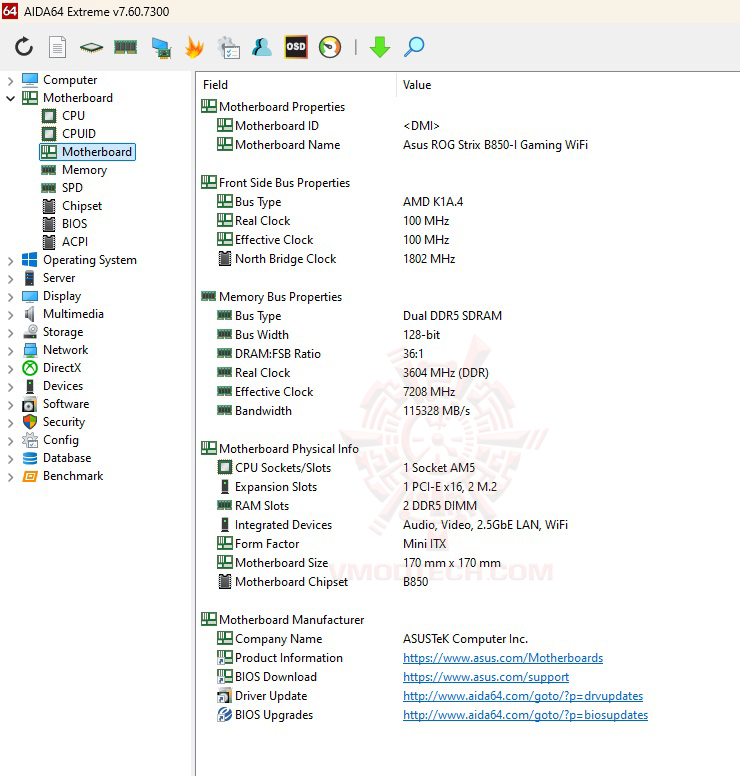Image resolution: width=740 pixels, height=776 pixels.
Task: Expand the Network tree node
Action: pos(10,350)
